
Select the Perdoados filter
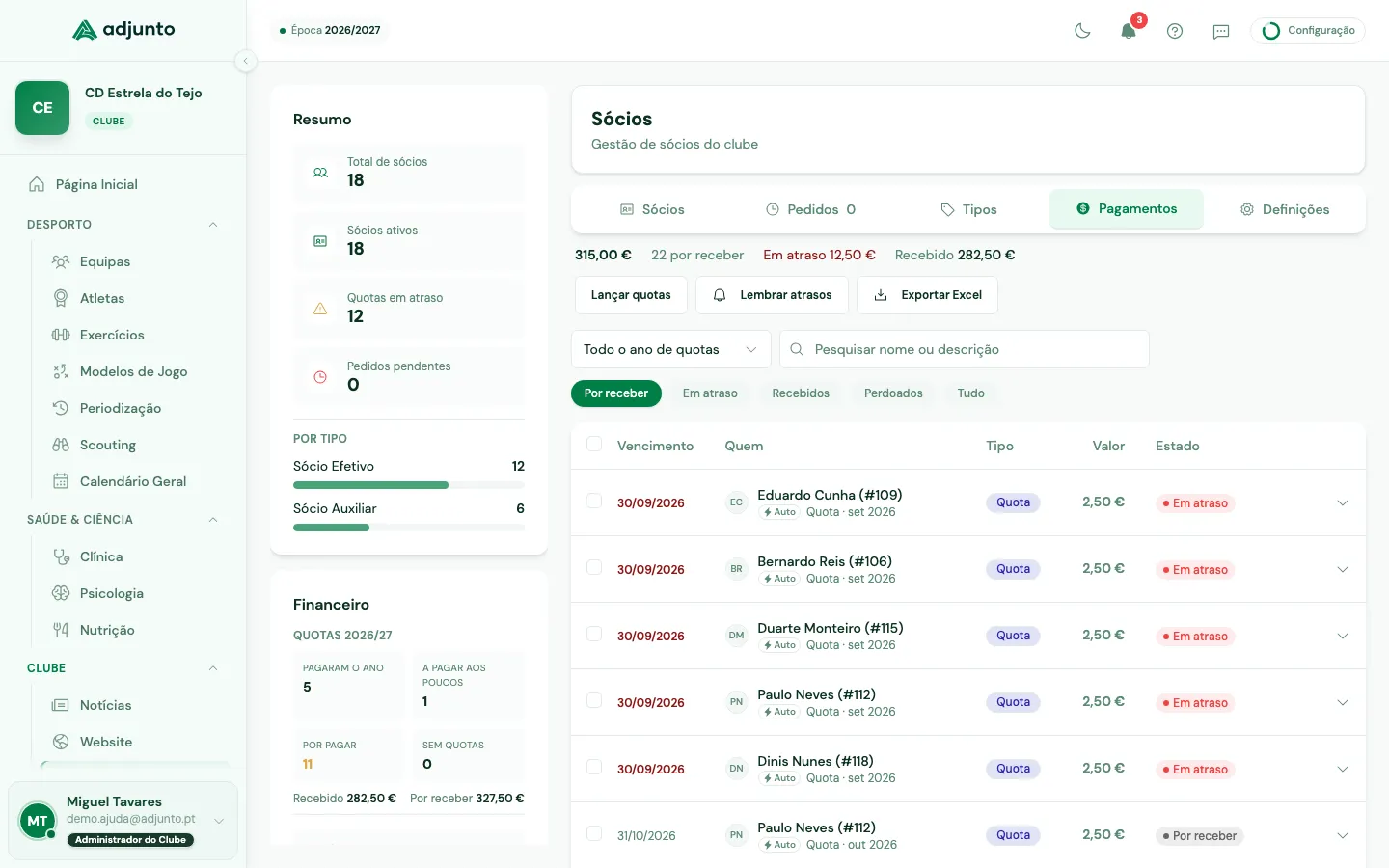(893, 393)
